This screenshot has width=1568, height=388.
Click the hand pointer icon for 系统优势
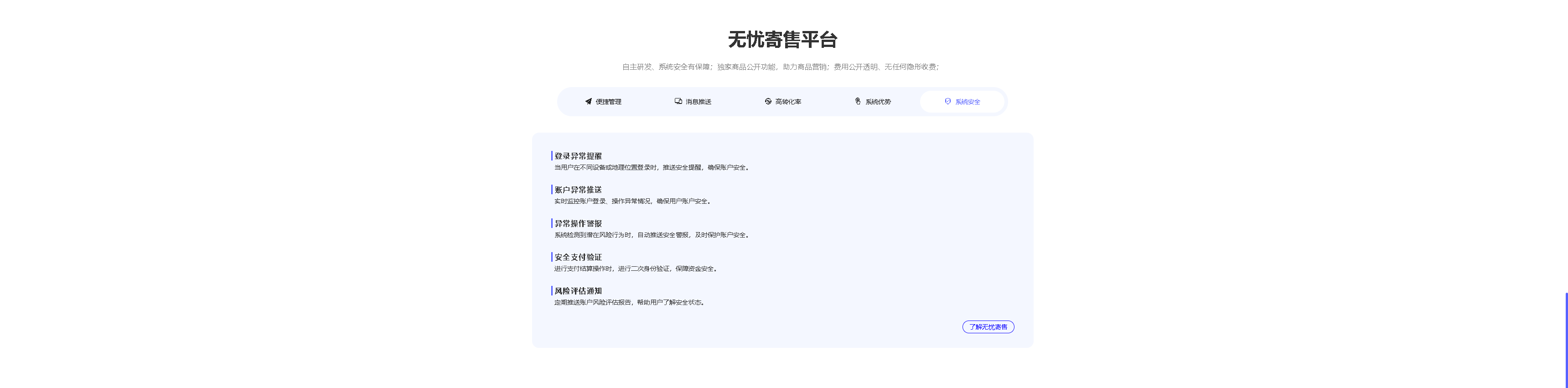pos(858,102)
